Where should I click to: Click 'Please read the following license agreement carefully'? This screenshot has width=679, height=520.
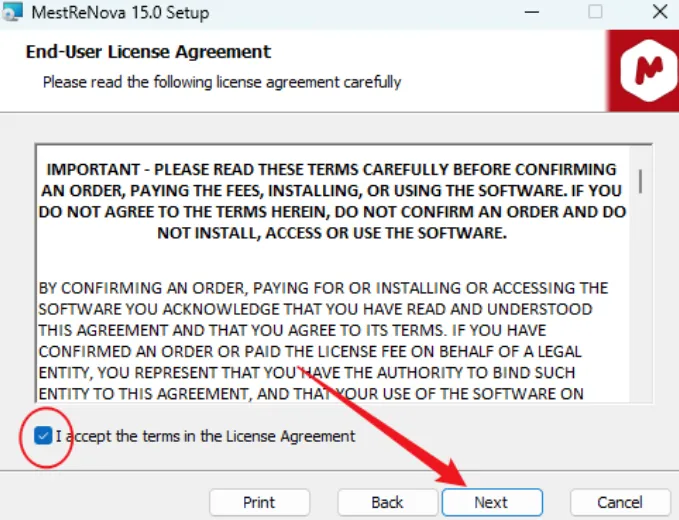click(222, 82)
